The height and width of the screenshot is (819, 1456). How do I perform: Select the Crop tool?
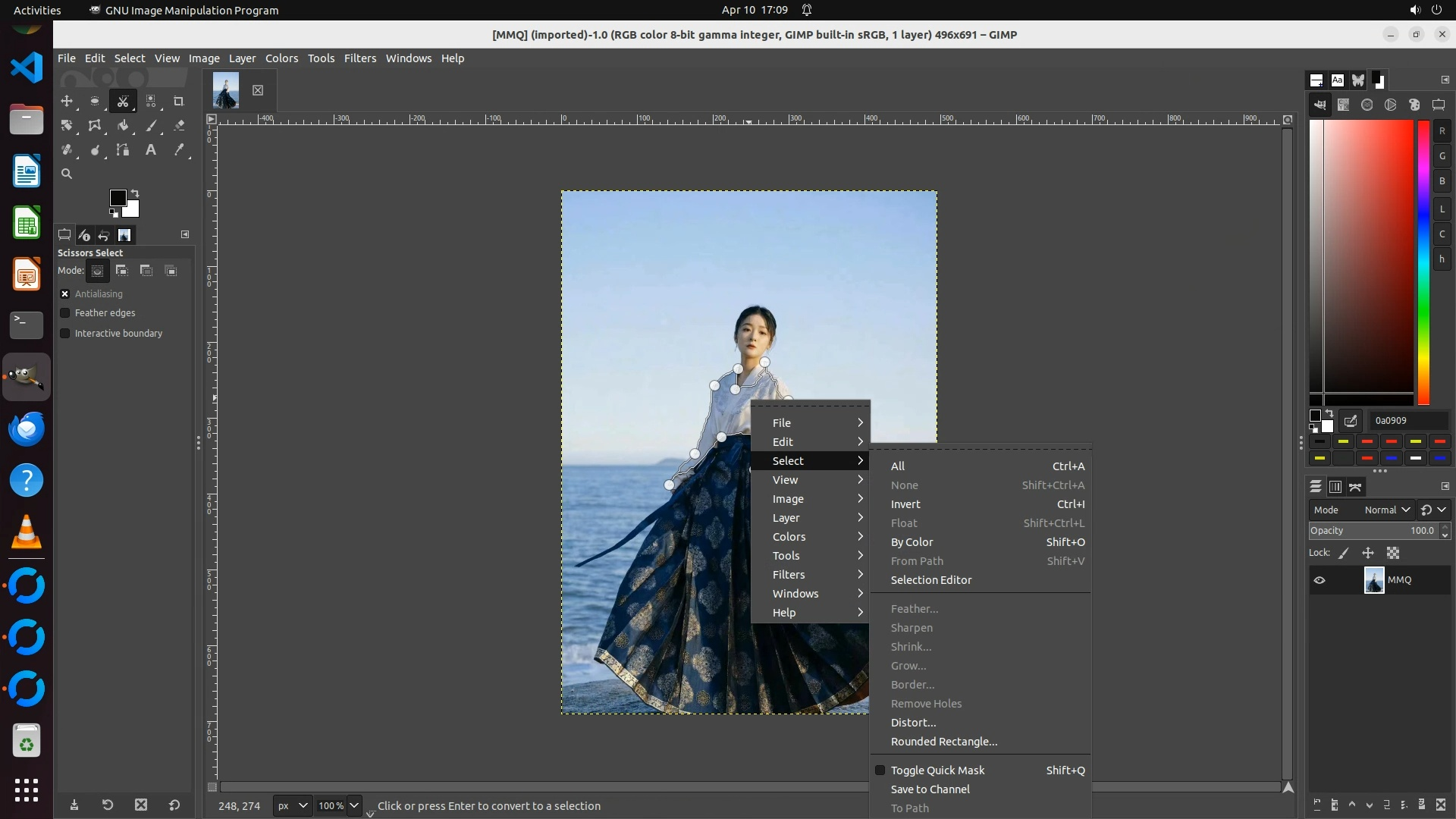coord(179,101)
